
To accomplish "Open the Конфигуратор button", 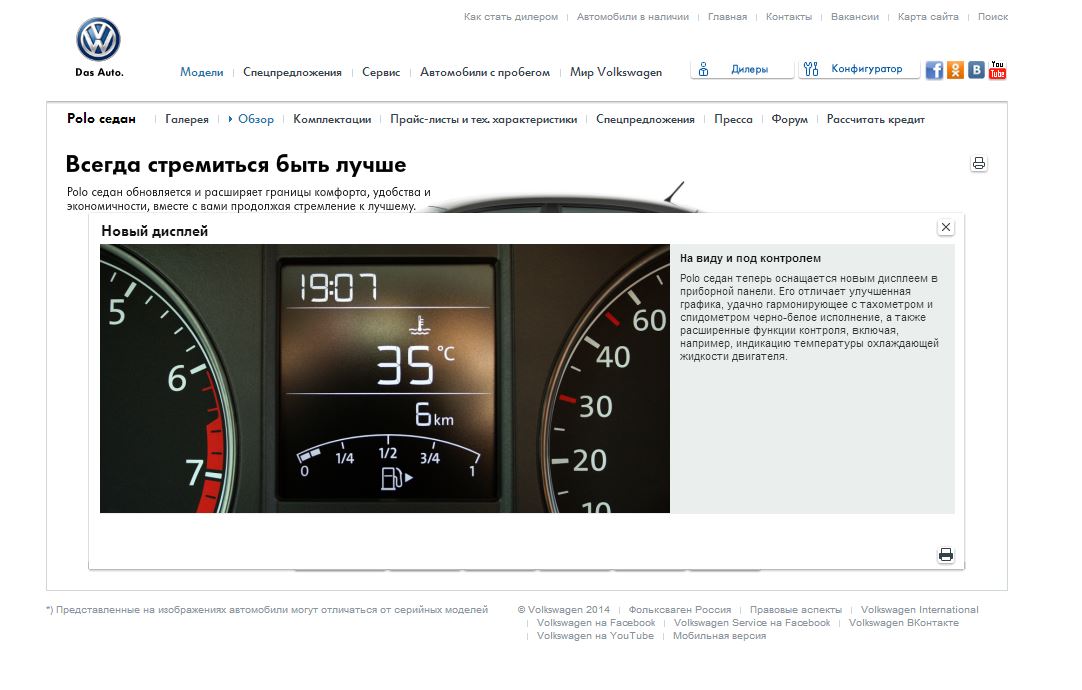I will [858, 69].
